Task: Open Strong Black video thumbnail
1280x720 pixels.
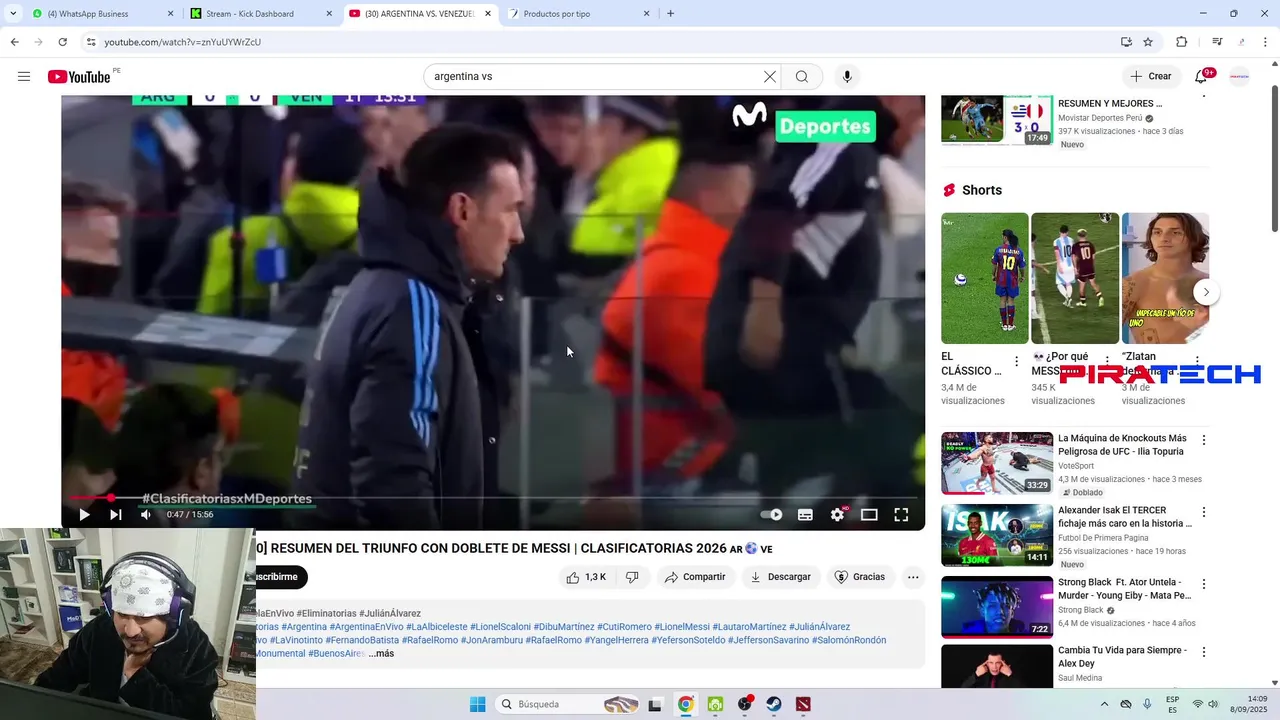Action: (997, 607)
